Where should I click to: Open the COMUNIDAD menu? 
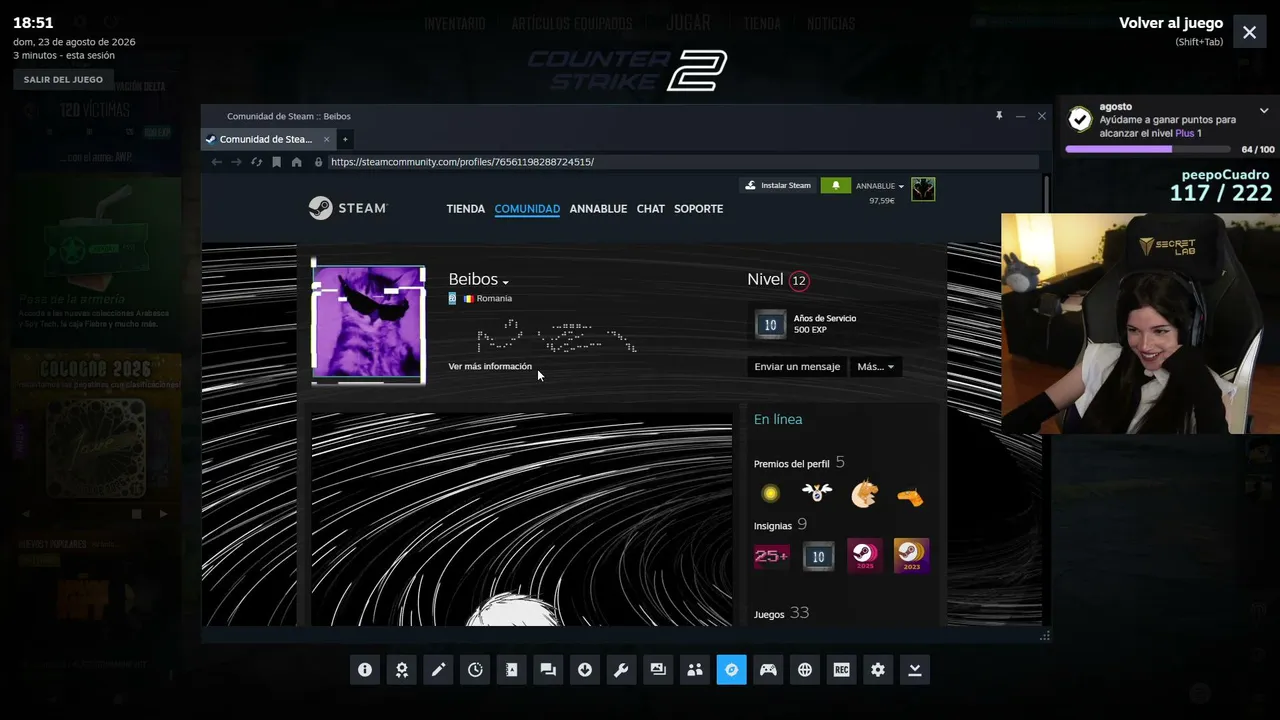pos(527,209)
